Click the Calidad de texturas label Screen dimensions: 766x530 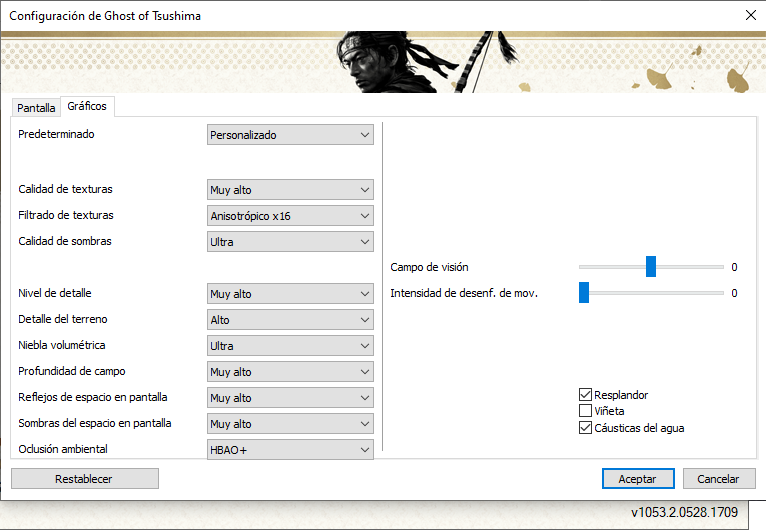65,189
